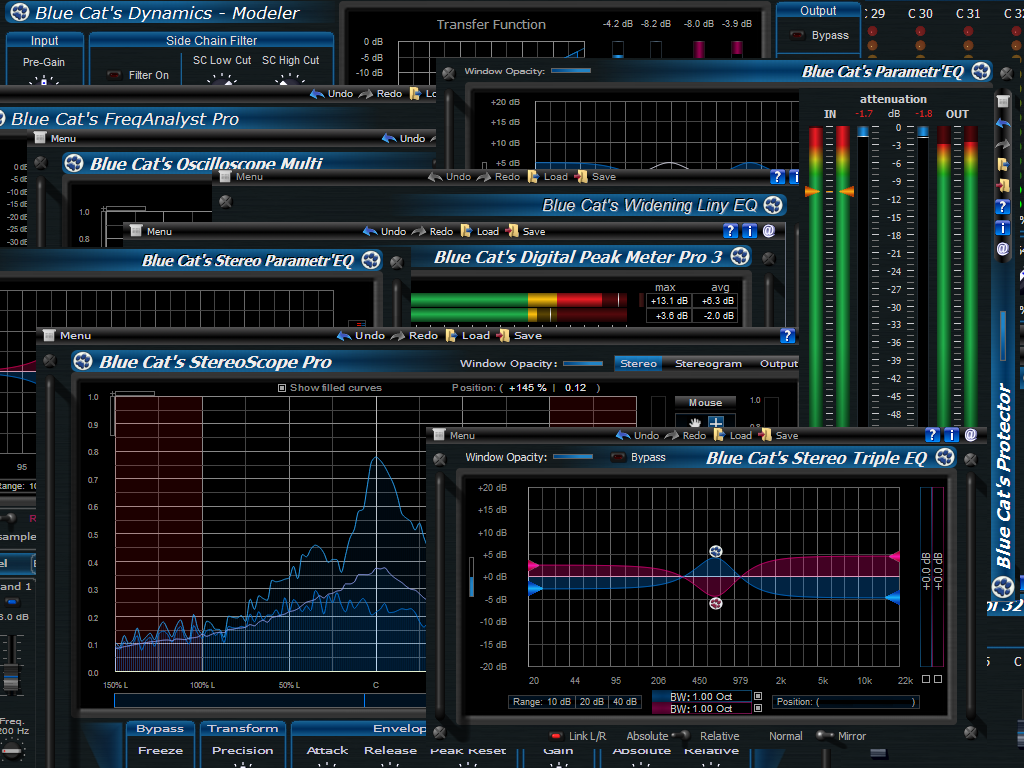Click Save icon above Digital Peak Meter Pro title
Image resolution: width=1024 pixels, height=768 pixels.
pos(513,231)
